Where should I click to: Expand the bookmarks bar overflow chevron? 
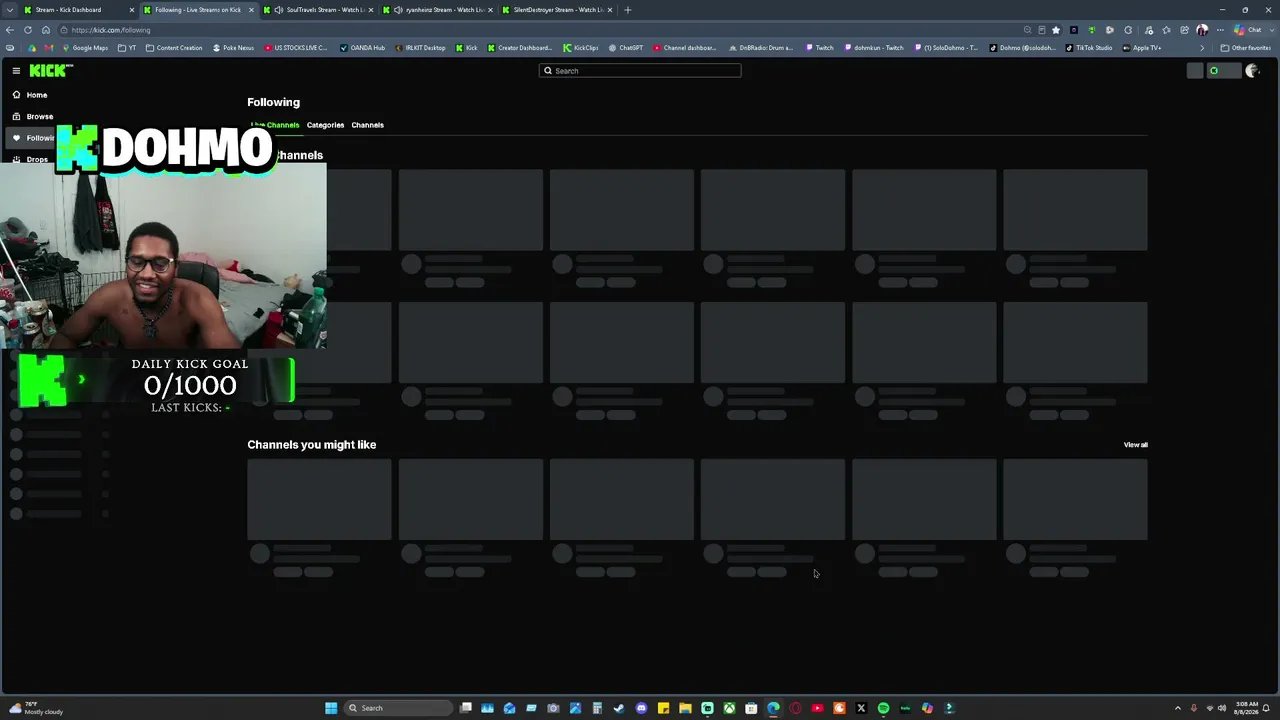pos(1202,48)
